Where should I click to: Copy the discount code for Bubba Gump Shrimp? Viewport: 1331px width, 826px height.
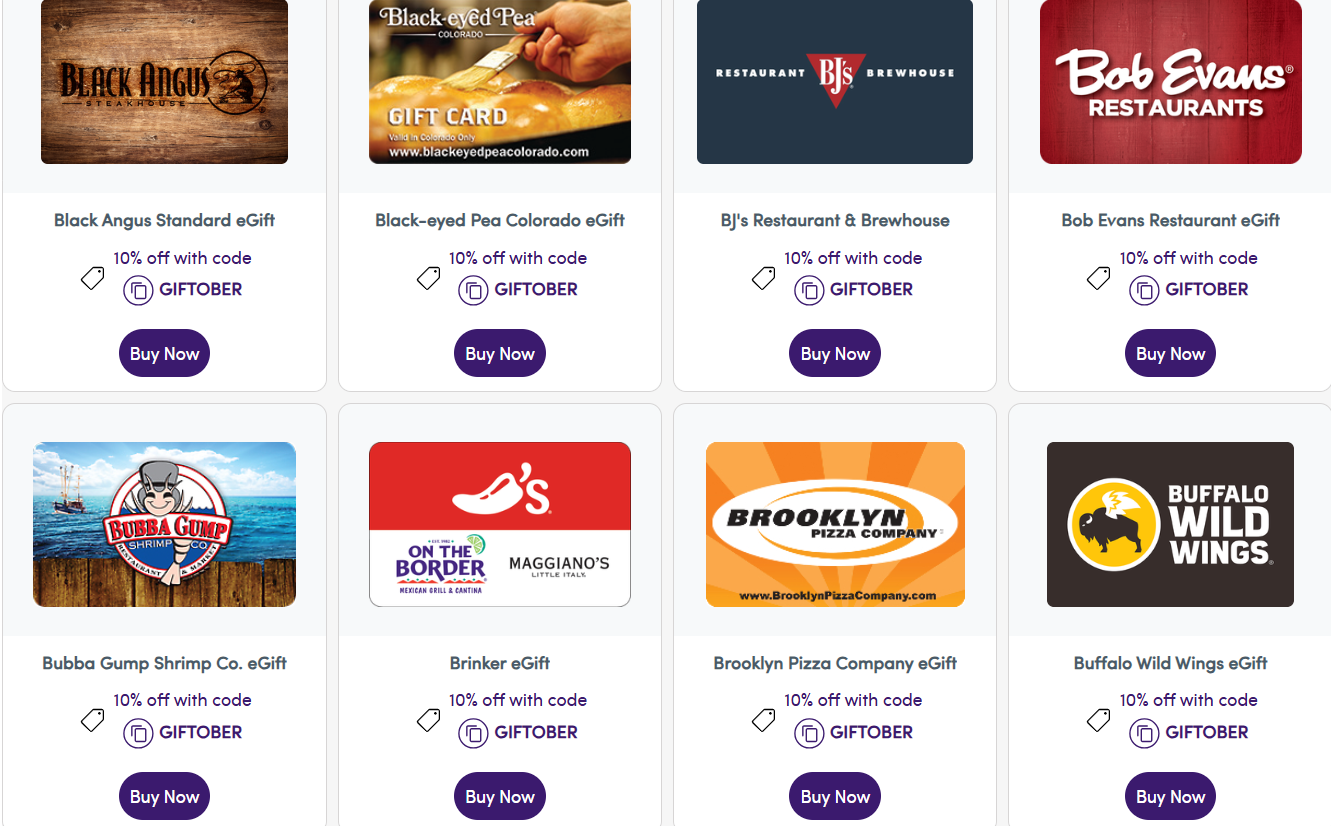[138, 732]
